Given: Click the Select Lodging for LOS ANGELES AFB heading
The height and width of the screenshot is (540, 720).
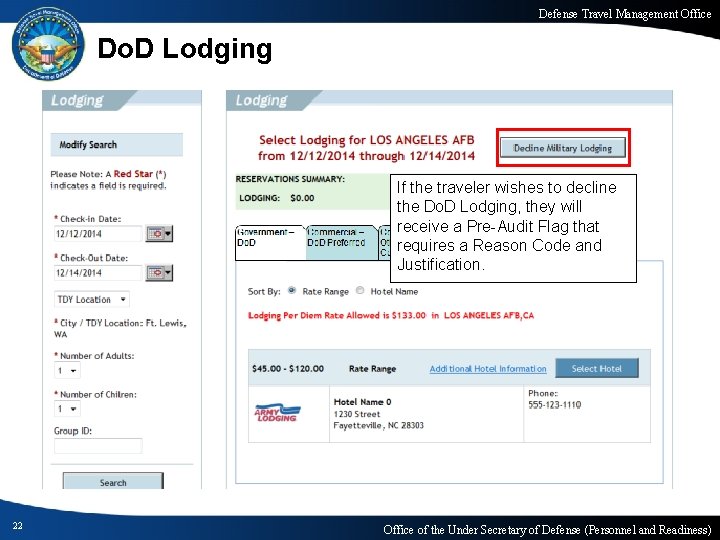Looking at the screenshot, I should pos(366,147).
